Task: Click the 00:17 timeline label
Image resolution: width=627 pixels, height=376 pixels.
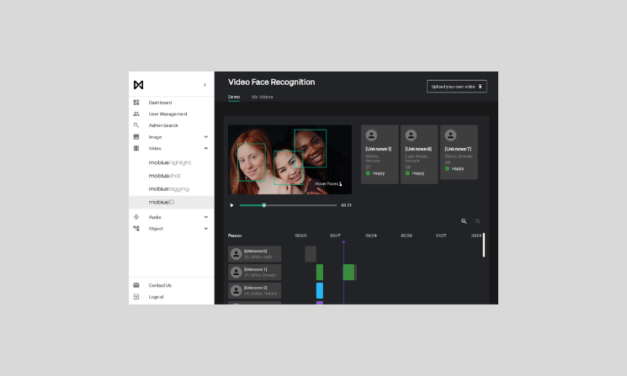Action: [335, 236]
